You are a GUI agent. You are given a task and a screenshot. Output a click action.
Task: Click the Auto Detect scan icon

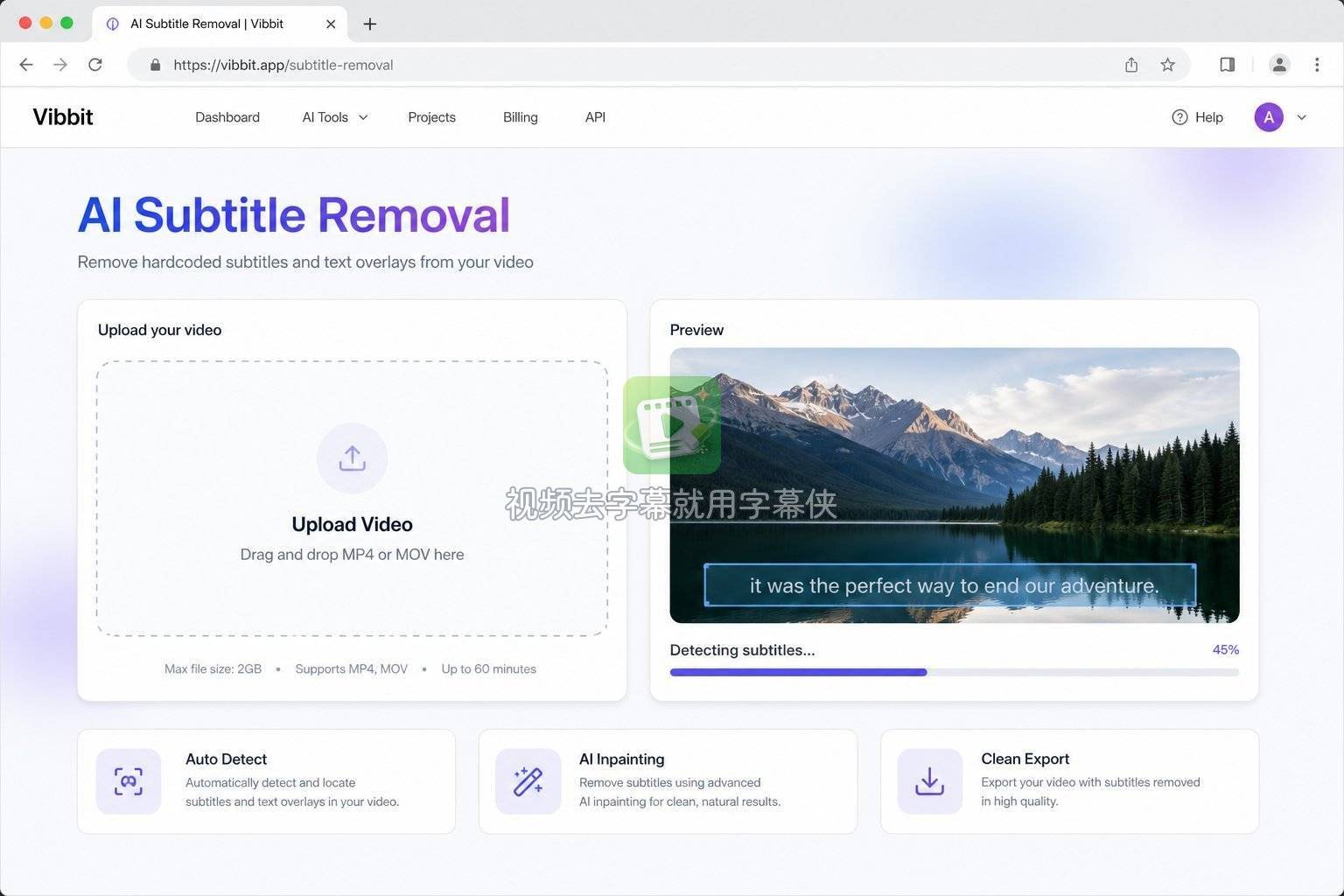129,781
